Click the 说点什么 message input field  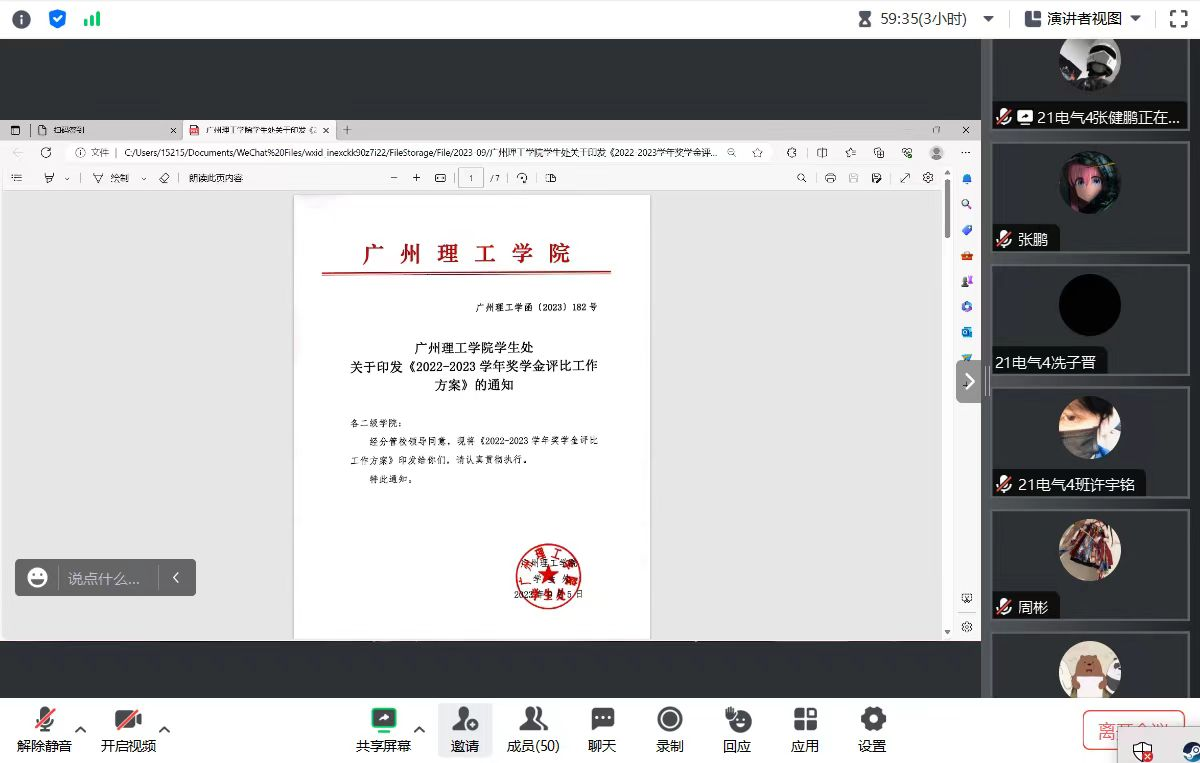pos(104,578)
